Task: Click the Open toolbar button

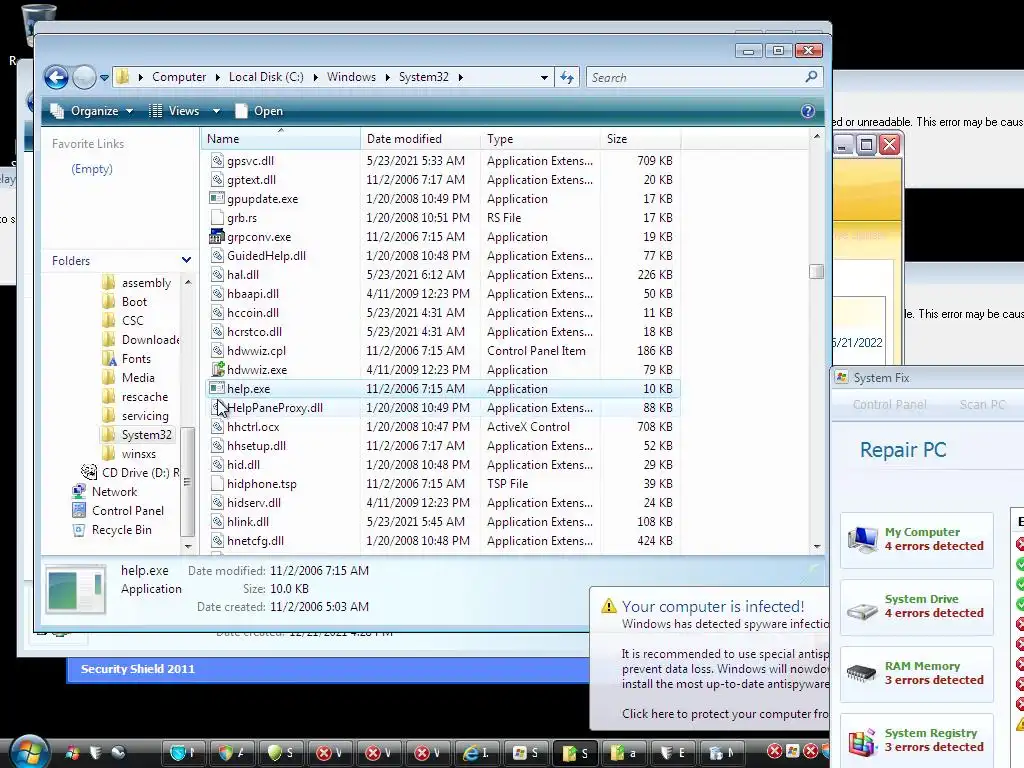Action: (259, 111)
